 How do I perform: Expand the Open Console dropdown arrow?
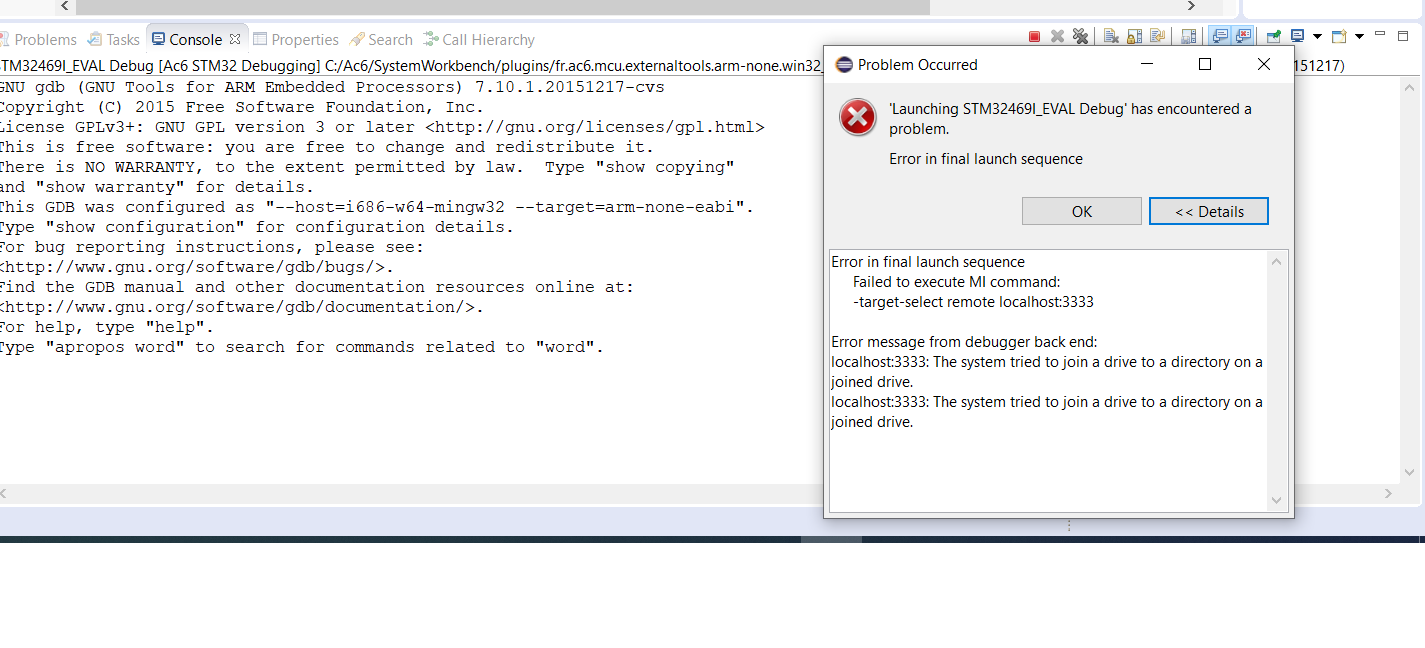(1358, 37)
